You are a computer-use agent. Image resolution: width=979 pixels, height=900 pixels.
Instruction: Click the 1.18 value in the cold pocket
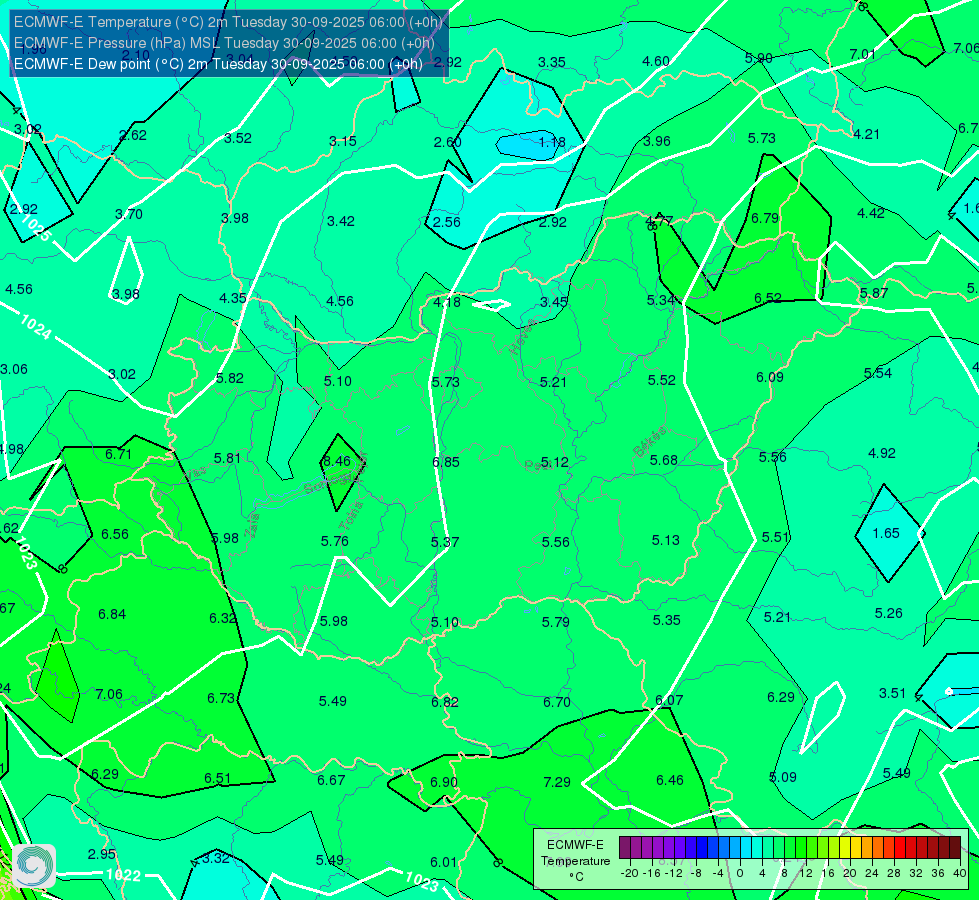pos(552,142)
